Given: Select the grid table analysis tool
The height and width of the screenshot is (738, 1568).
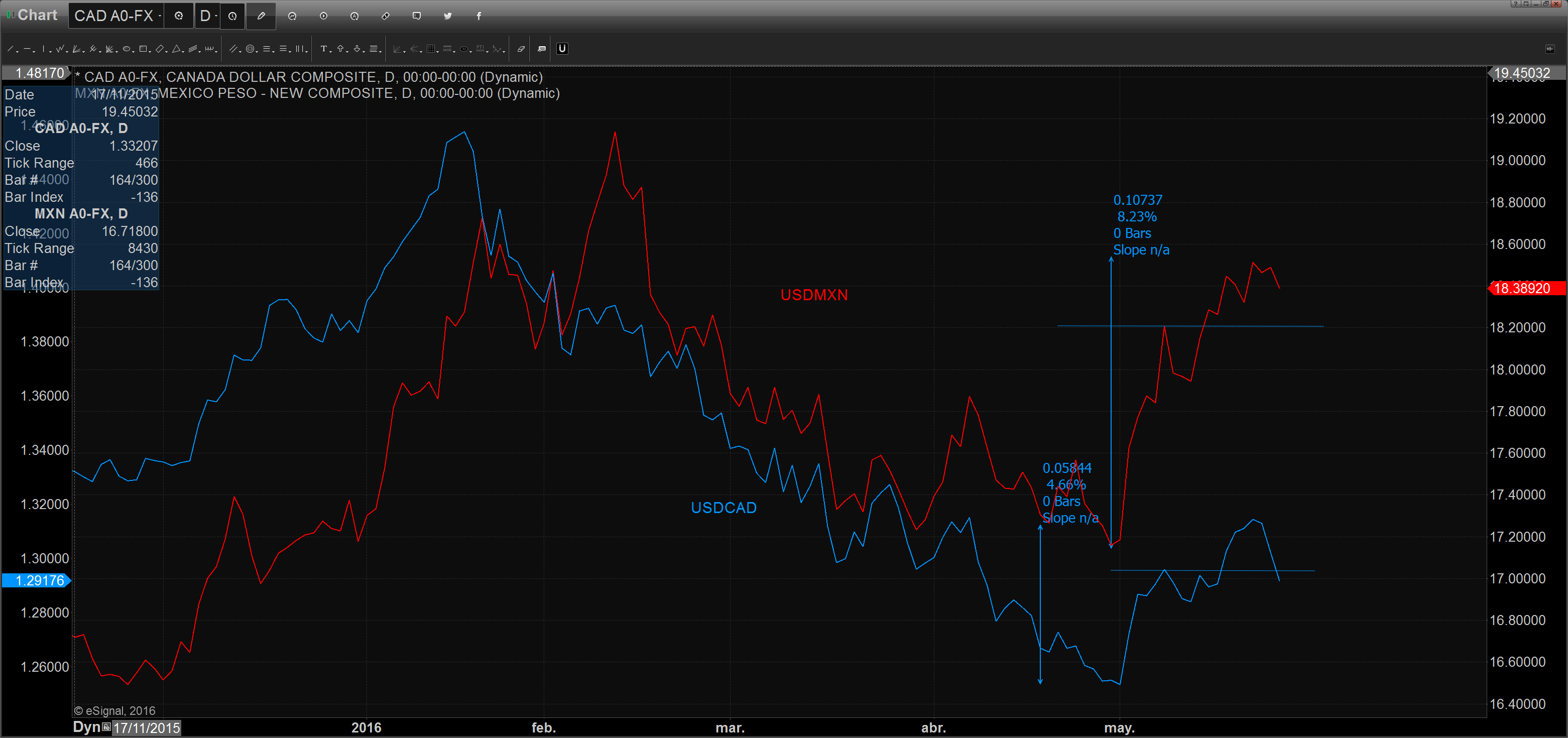Looking at the screenshot, I should [431, 49].
